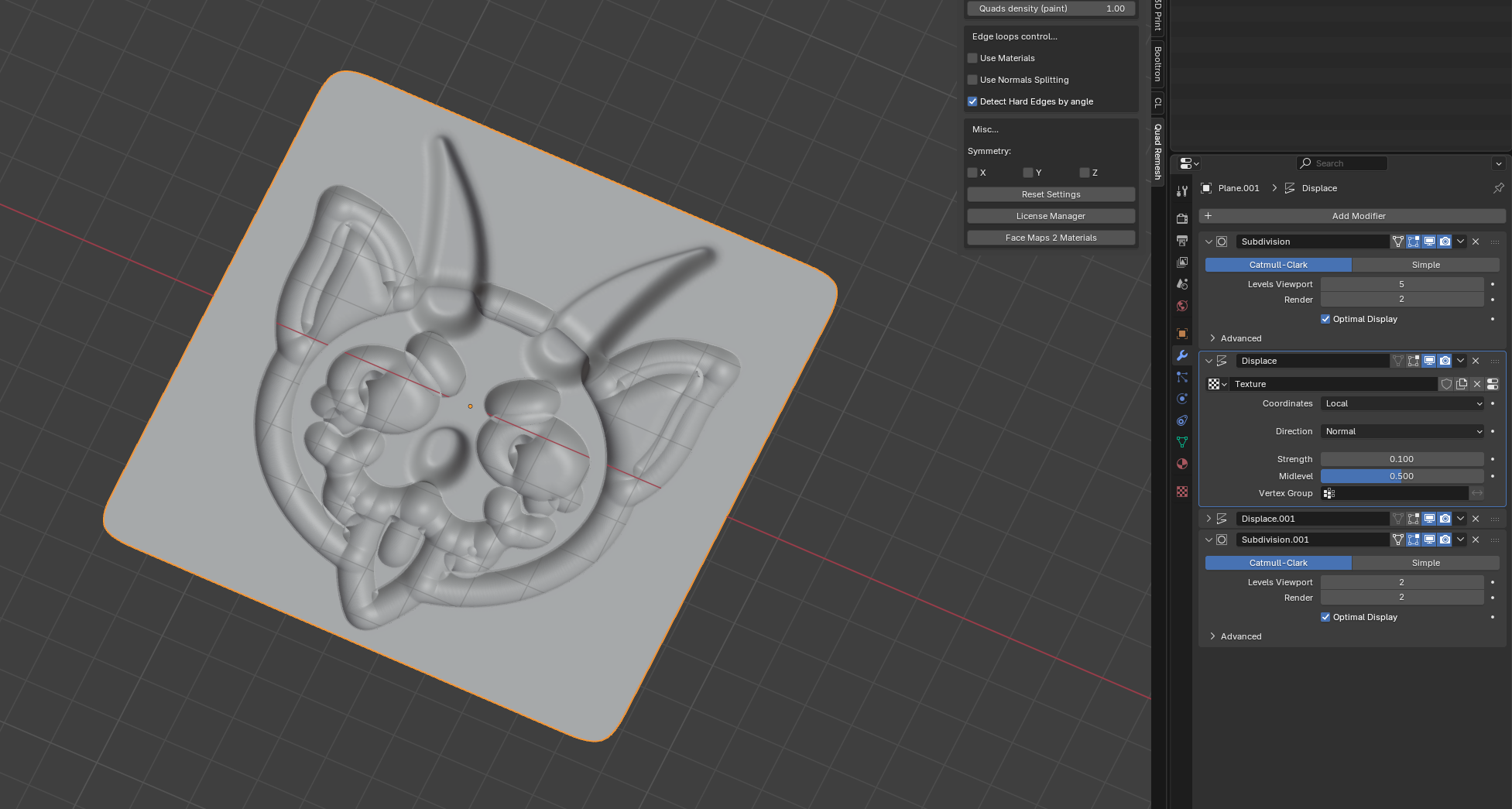The height and width of the screenshot is (809, 1512).
Task: Grab the Subdivision modifier drag handle
Action: [x=1495, y=242]
